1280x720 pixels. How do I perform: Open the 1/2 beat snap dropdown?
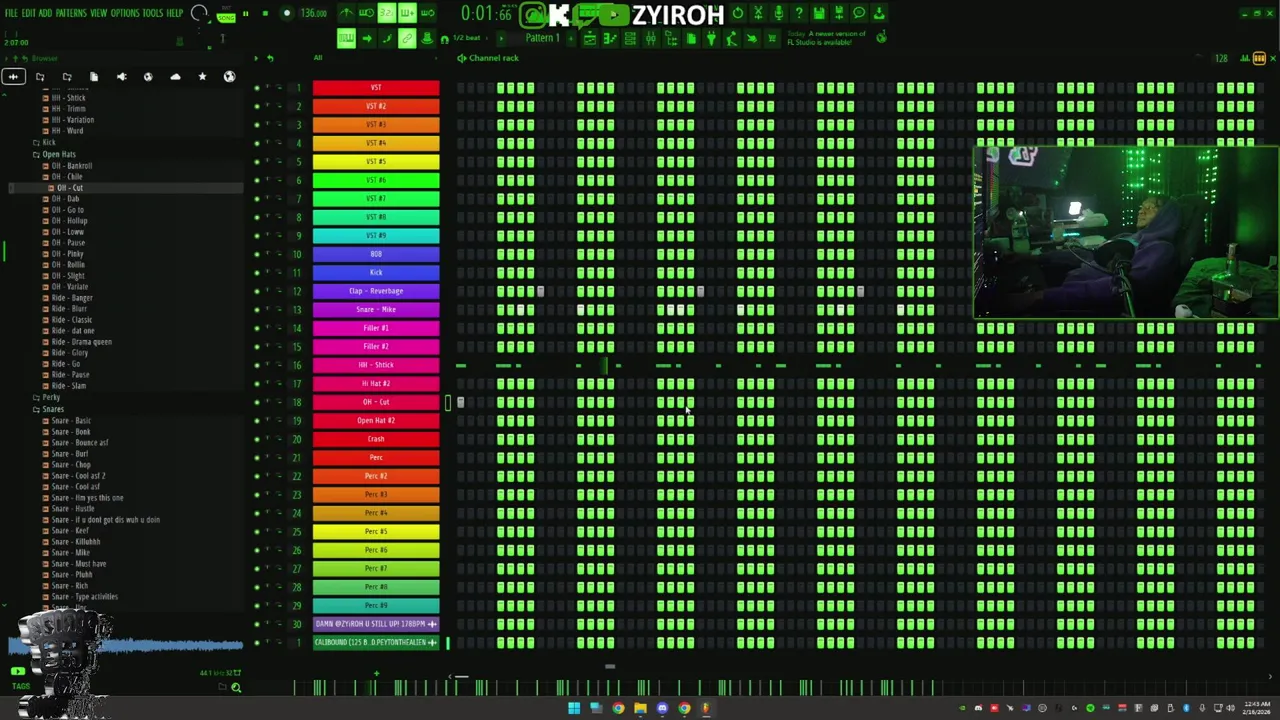pyautogui.click(x=467, y=38)
